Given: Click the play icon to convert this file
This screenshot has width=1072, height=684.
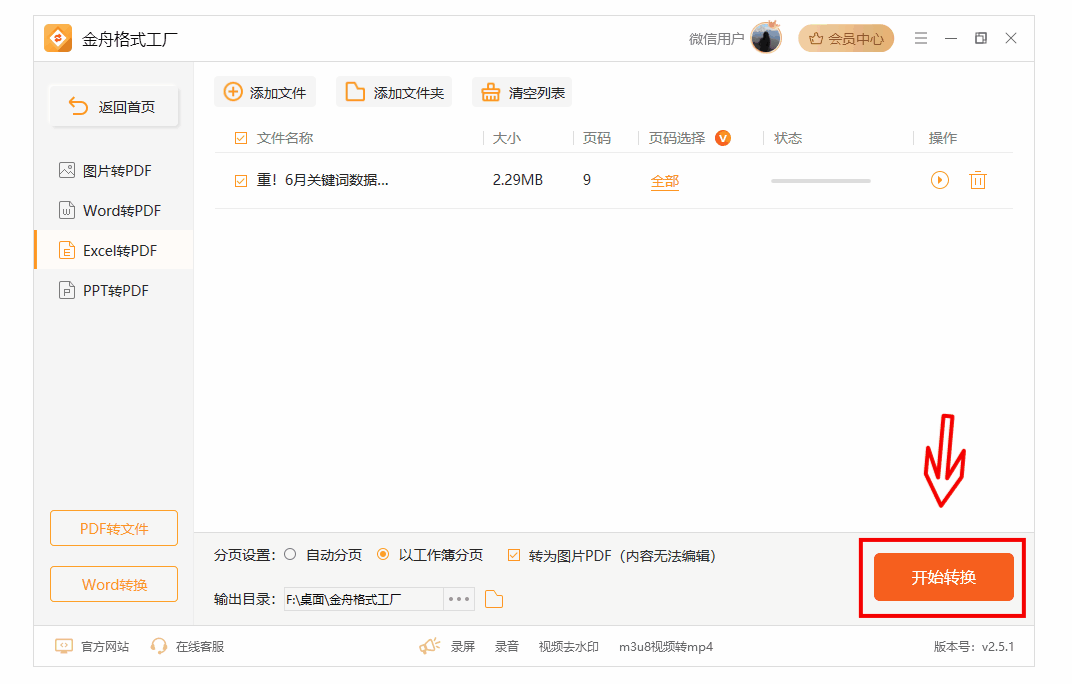Looking at the screenshot, I should 939,180.
